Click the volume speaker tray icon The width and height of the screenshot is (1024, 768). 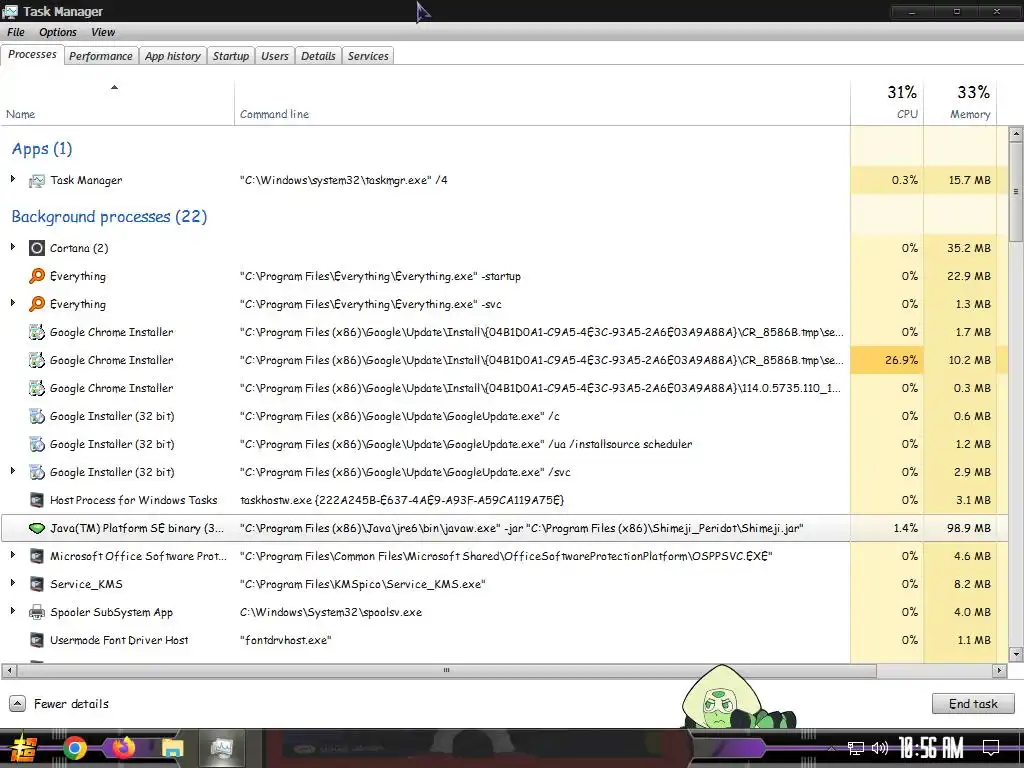pyautogui.click(x=880, y=748)
